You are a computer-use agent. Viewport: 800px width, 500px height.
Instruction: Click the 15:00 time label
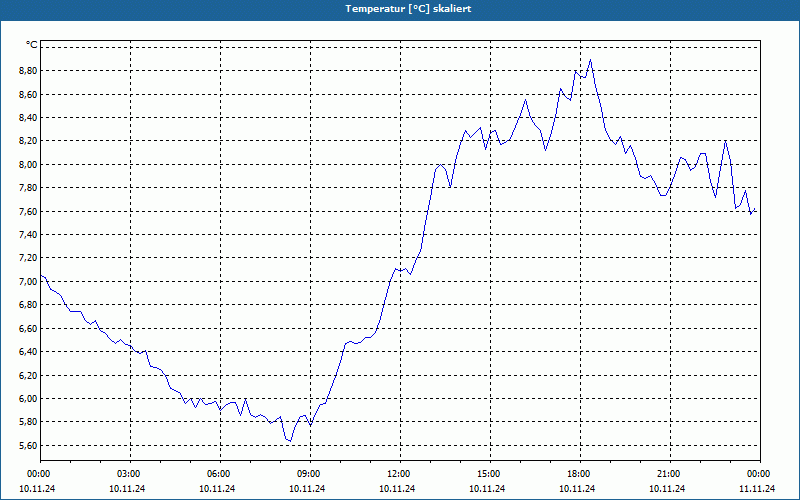click(x=490, y=474)
